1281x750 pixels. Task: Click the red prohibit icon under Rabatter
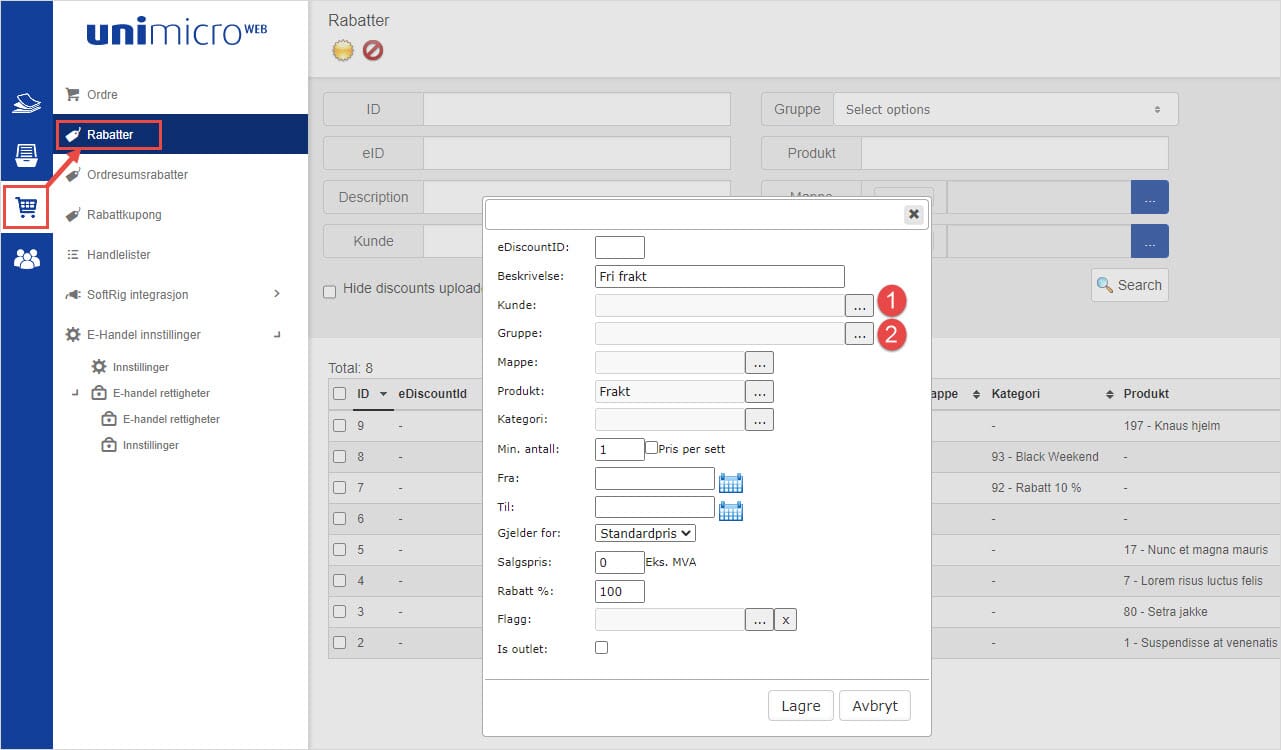(x=373, y=50)
